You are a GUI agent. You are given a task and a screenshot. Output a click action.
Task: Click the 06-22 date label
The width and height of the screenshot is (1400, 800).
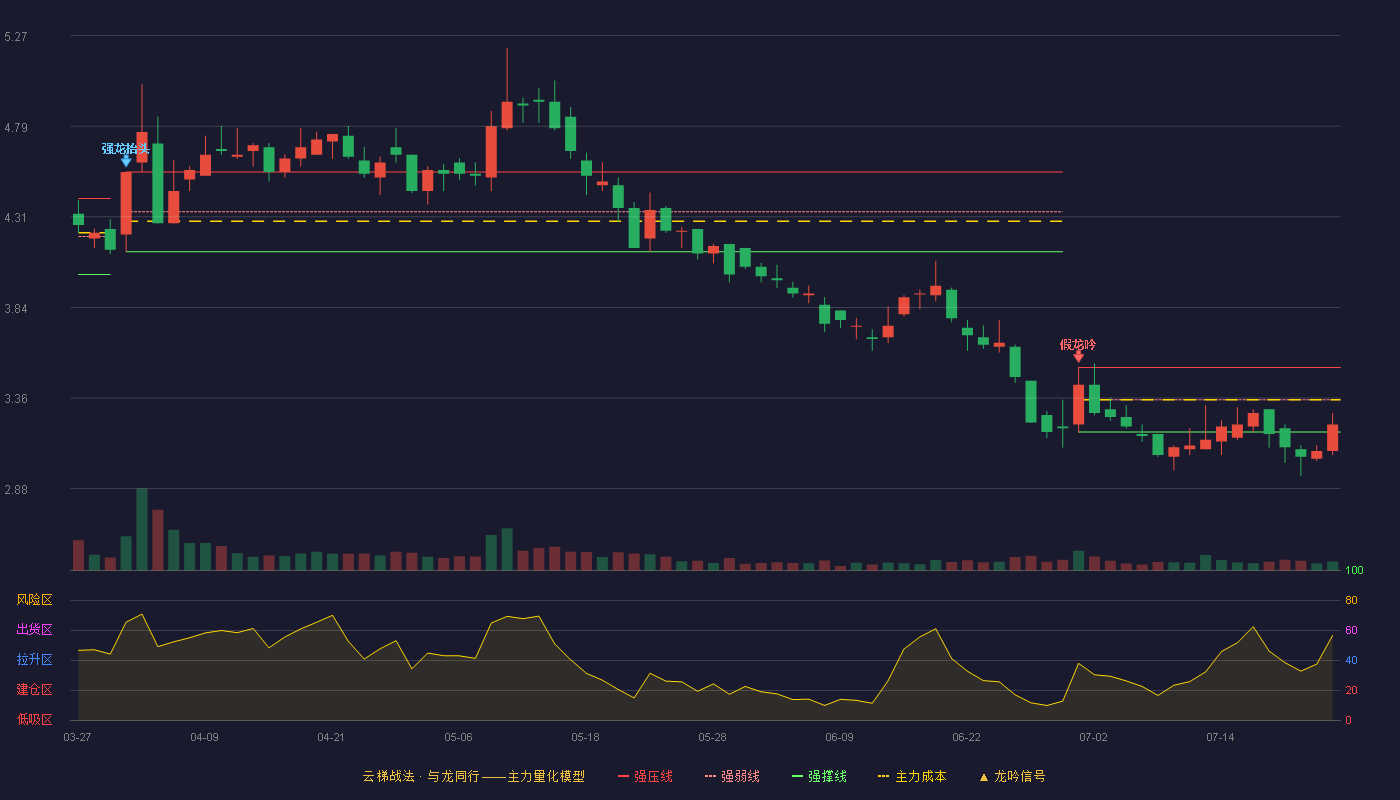click(966, 737)
